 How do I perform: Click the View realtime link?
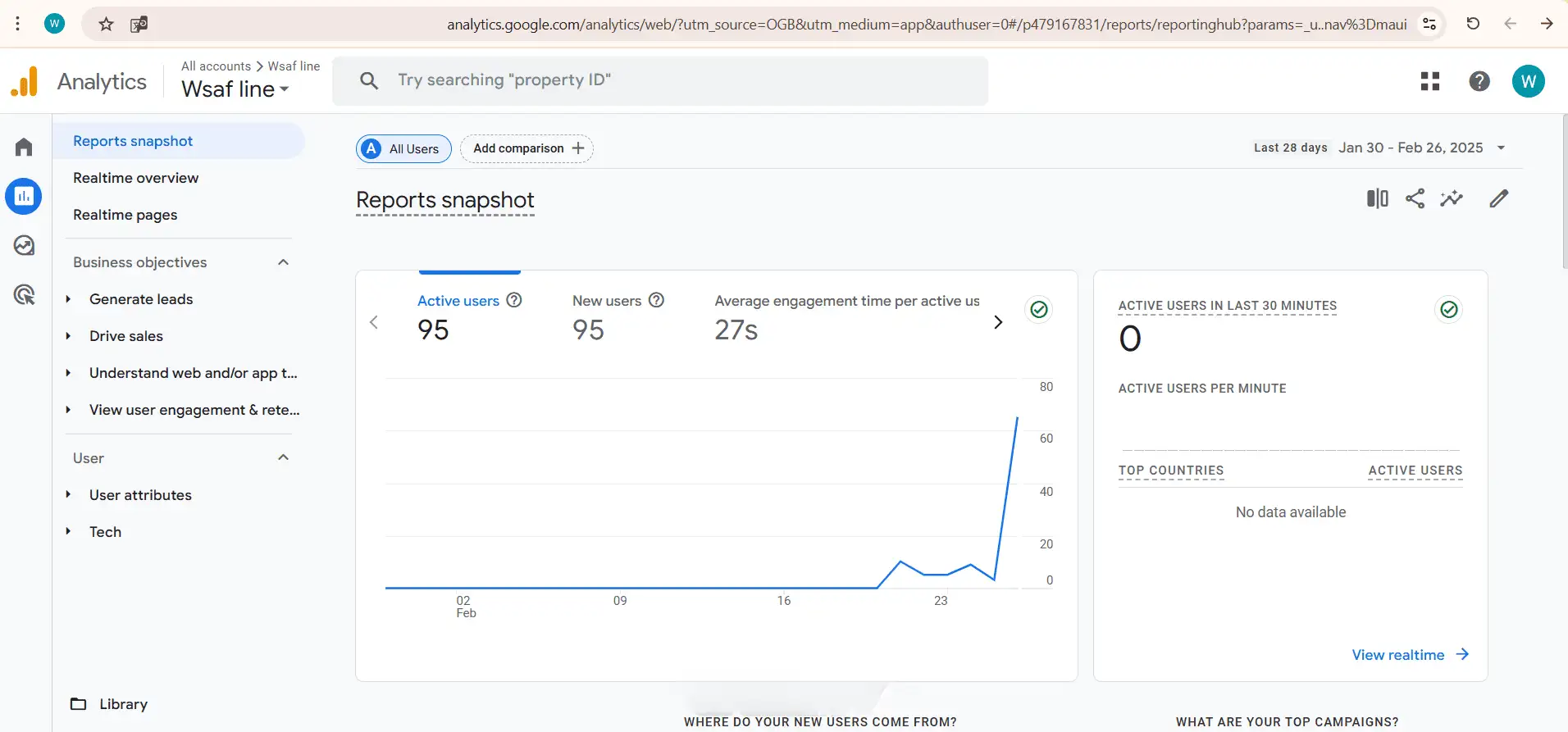(x=1410, y=655)
